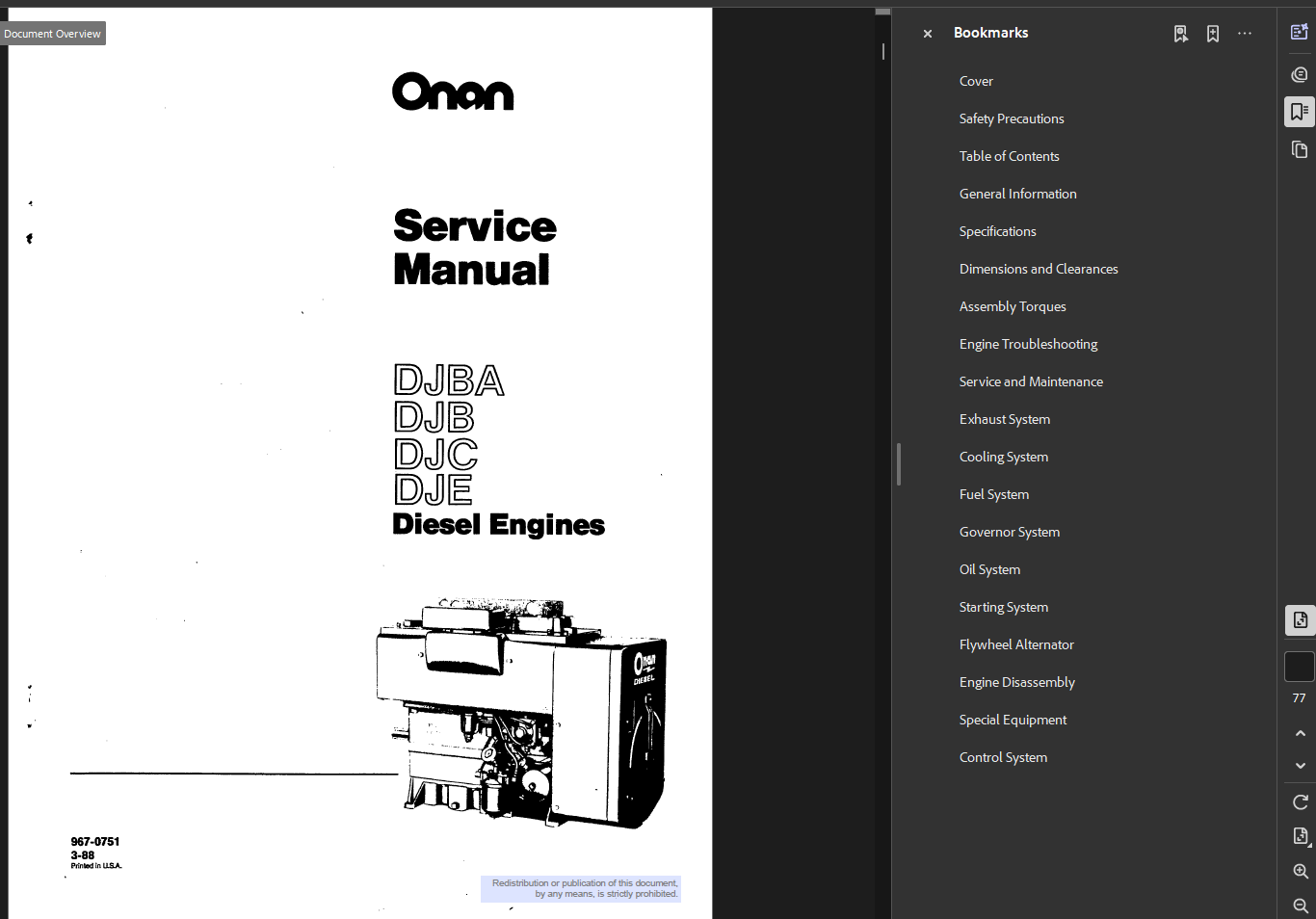Select Service and Maintenance bookmark
1316x919 pixels.
point(1031,381)
